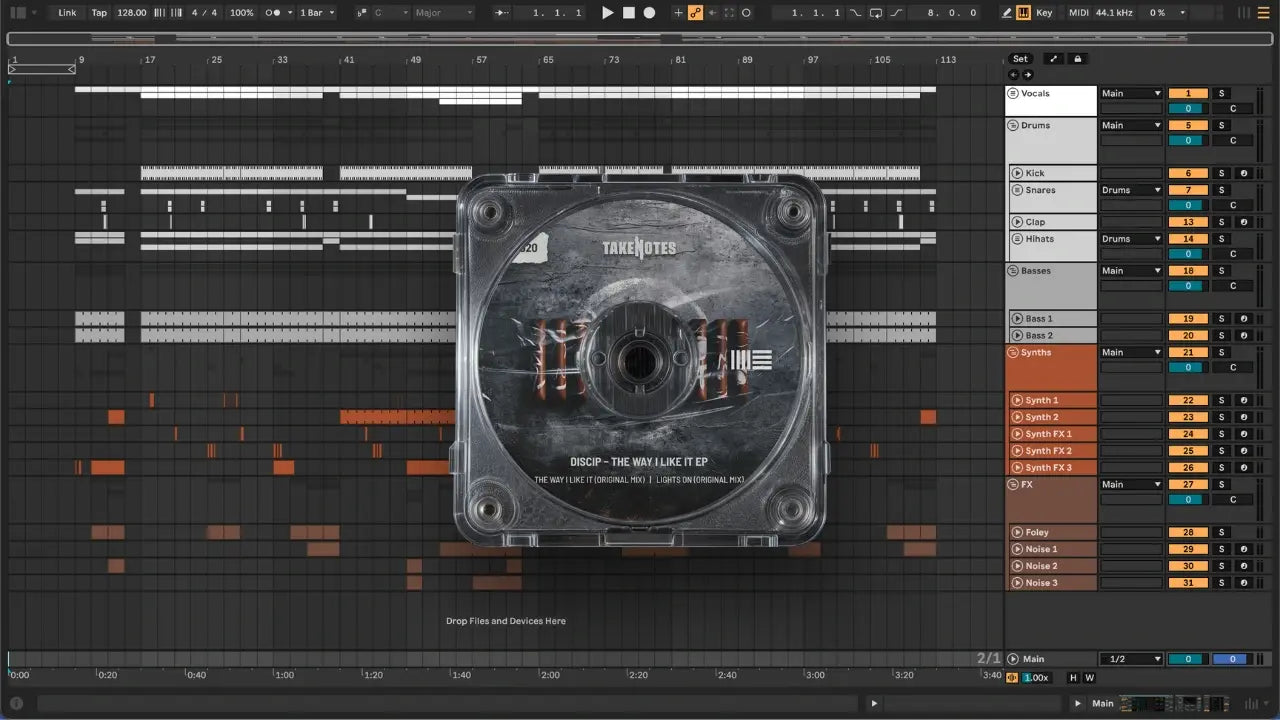The width and height of the screenshot is (1280, 720).
Task: Click the Link button
Action: click(67, 13)
